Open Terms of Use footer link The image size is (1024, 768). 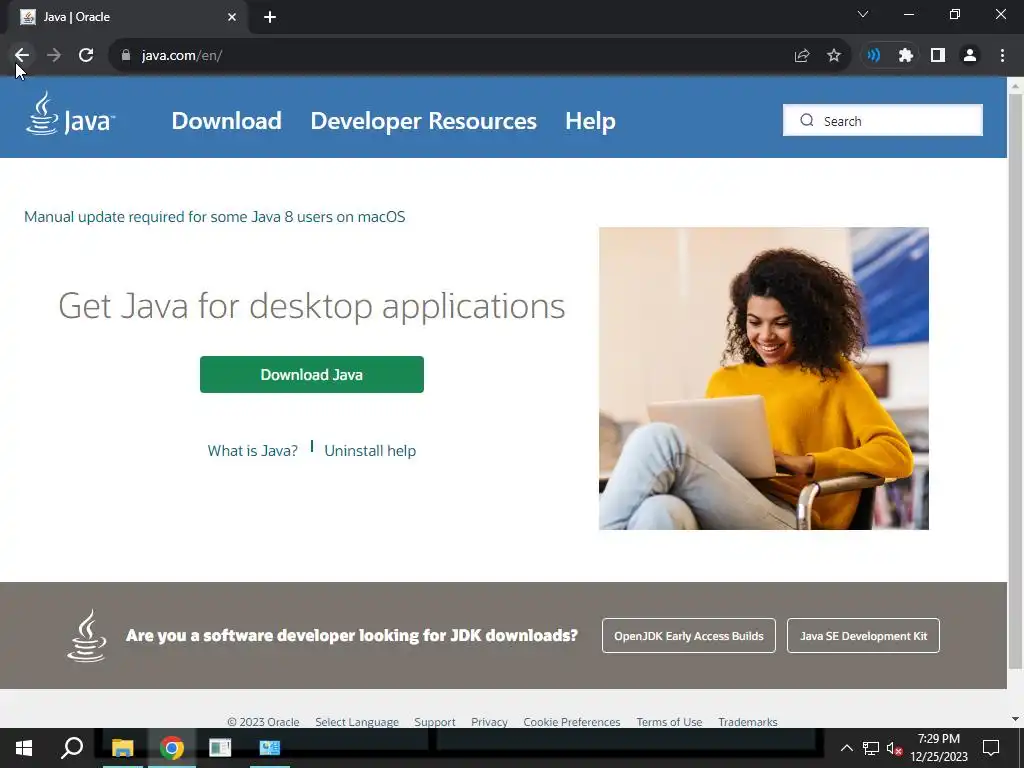pyautogui.click(x=669, y=722)
